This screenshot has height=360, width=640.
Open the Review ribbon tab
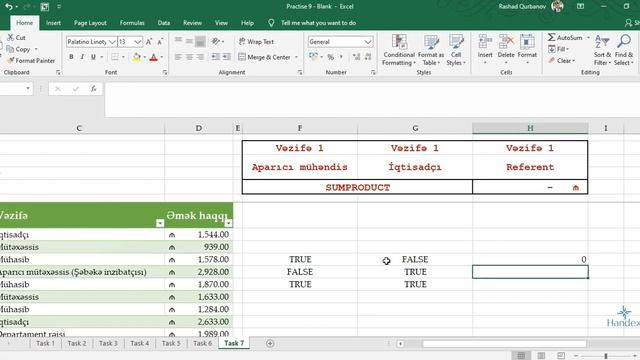[192, 23]
